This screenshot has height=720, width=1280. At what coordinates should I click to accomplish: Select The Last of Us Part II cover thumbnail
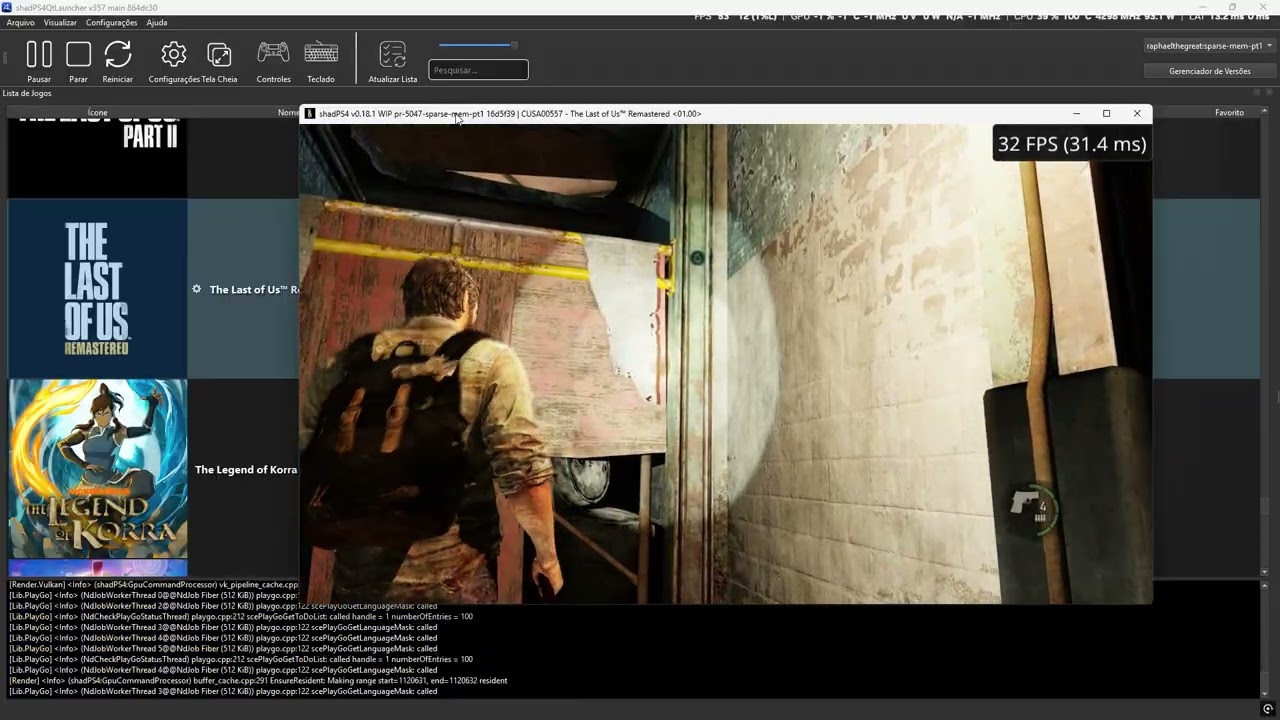[x=97, y=157]
